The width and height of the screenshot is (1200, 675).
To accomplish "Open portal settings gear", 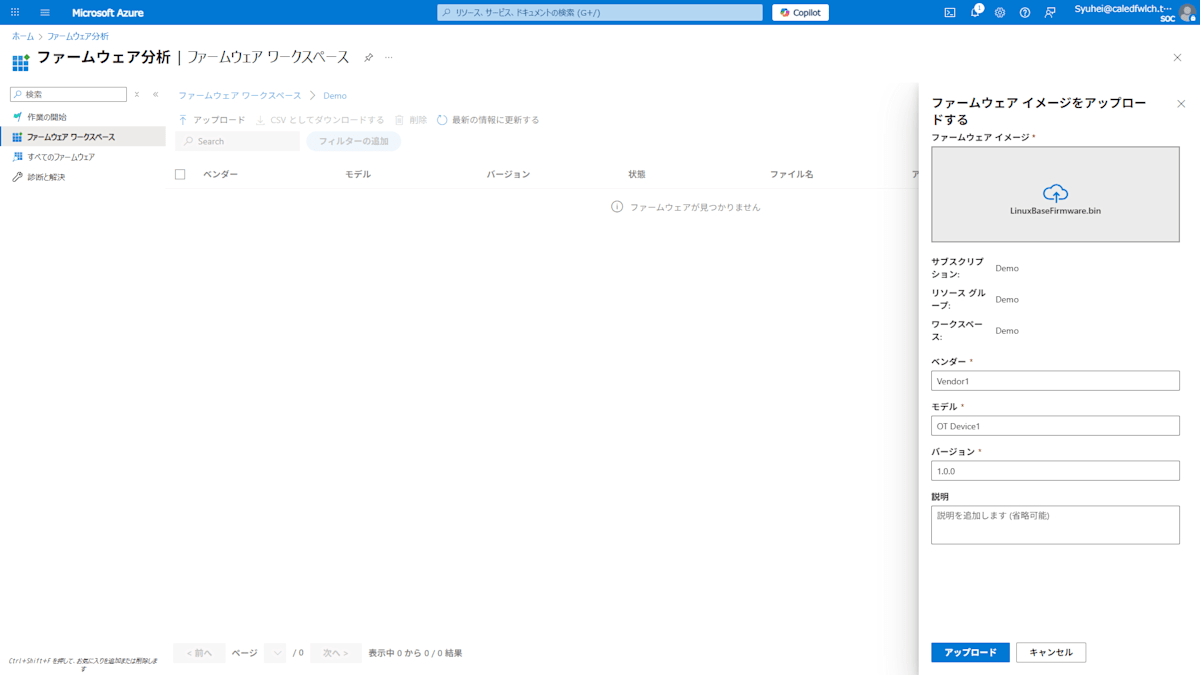I will pyautogui.click(x=1000, y=13).
